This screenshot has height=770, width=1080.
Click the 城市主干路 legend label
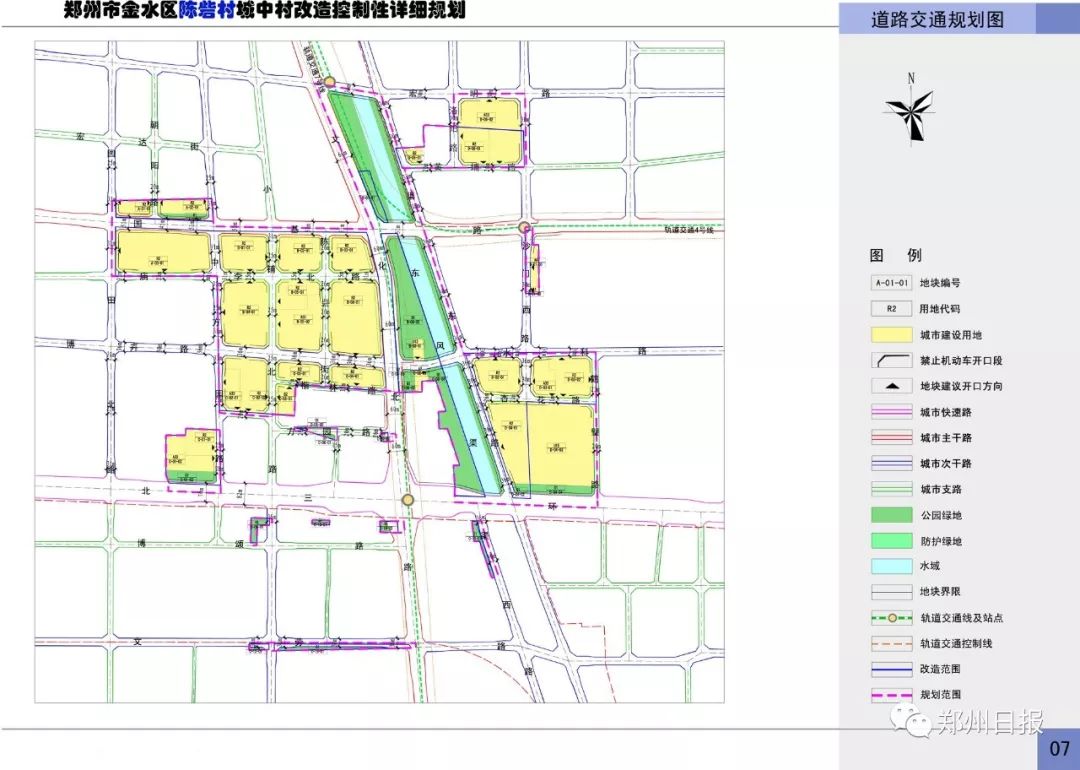(x=946, y=438)
